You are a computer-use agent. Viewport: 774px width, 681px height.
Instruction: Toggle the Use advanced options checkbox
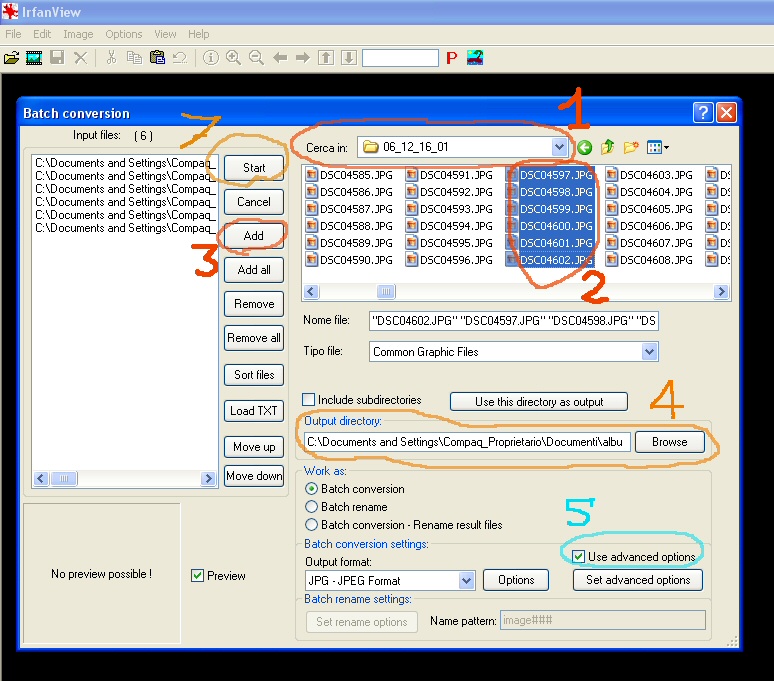(578, 556)
